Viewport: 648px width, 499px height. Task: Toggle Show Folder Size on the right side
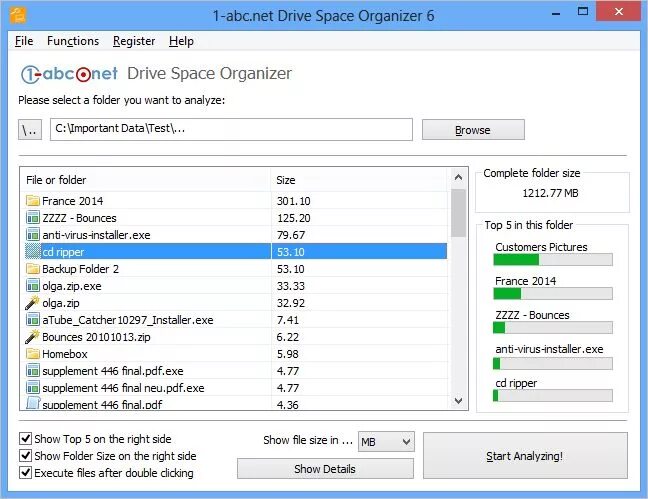pyautogui.click(x=26, y=456)
